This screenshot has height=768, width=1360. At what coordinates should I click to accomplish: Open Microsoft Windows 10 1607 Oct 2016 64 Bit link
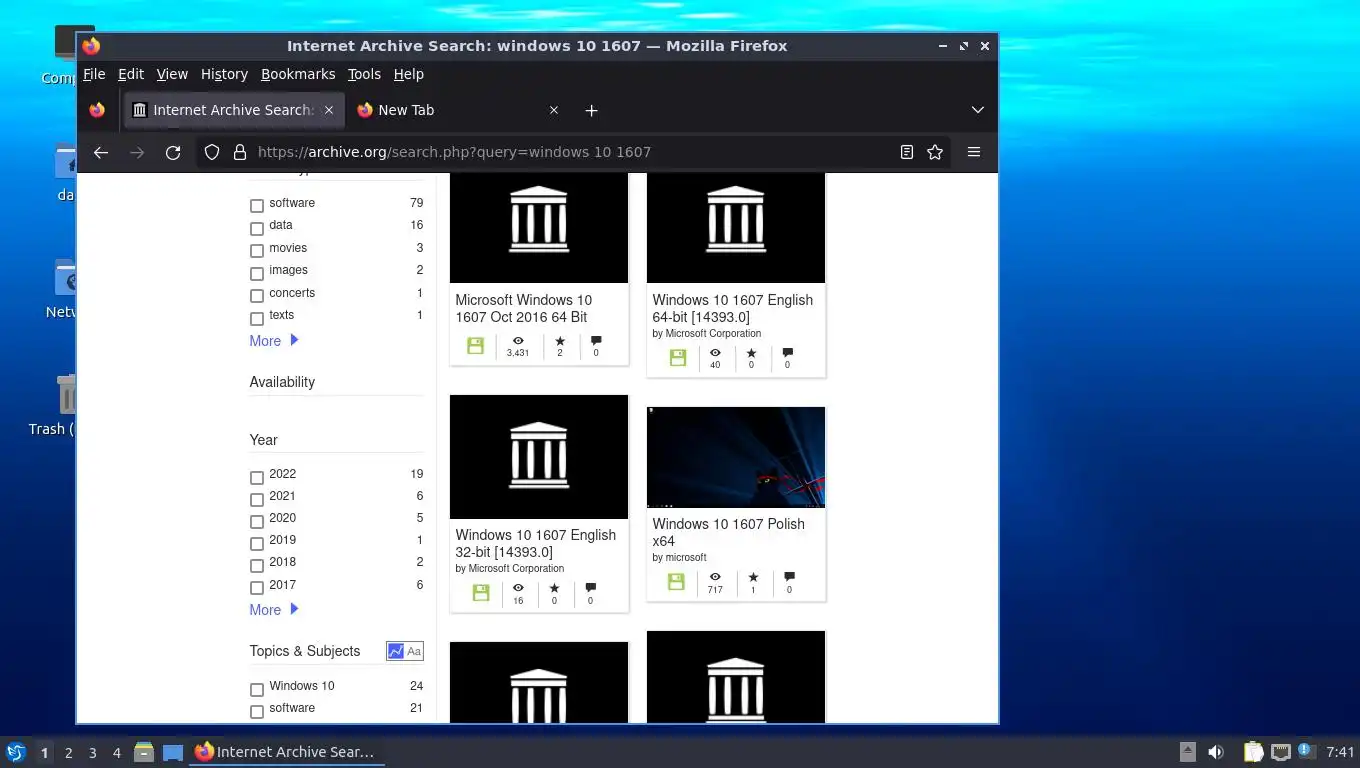point(523,308)
